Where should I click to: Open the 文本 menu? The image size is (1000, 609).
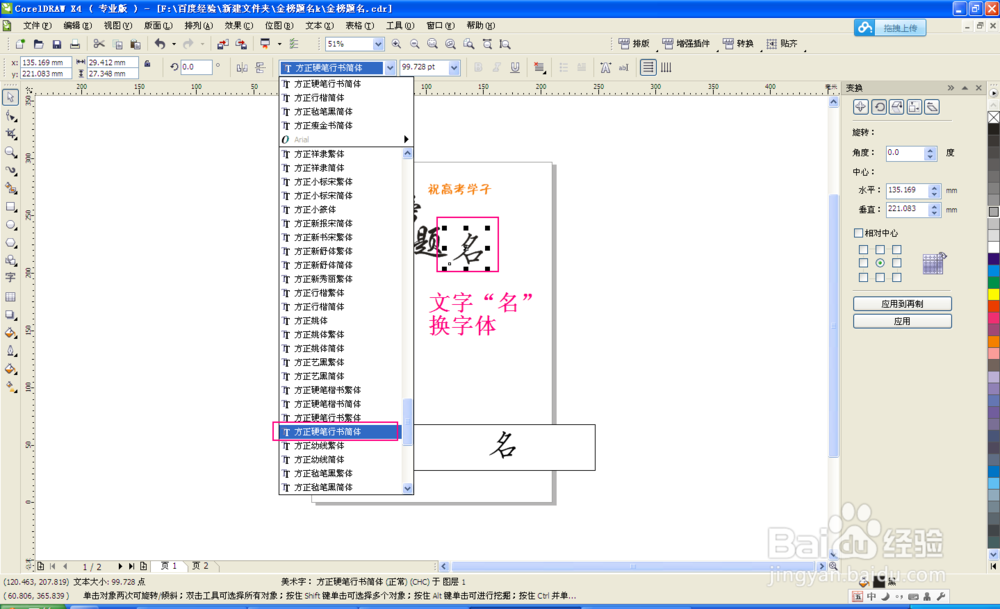click(319, 26)
